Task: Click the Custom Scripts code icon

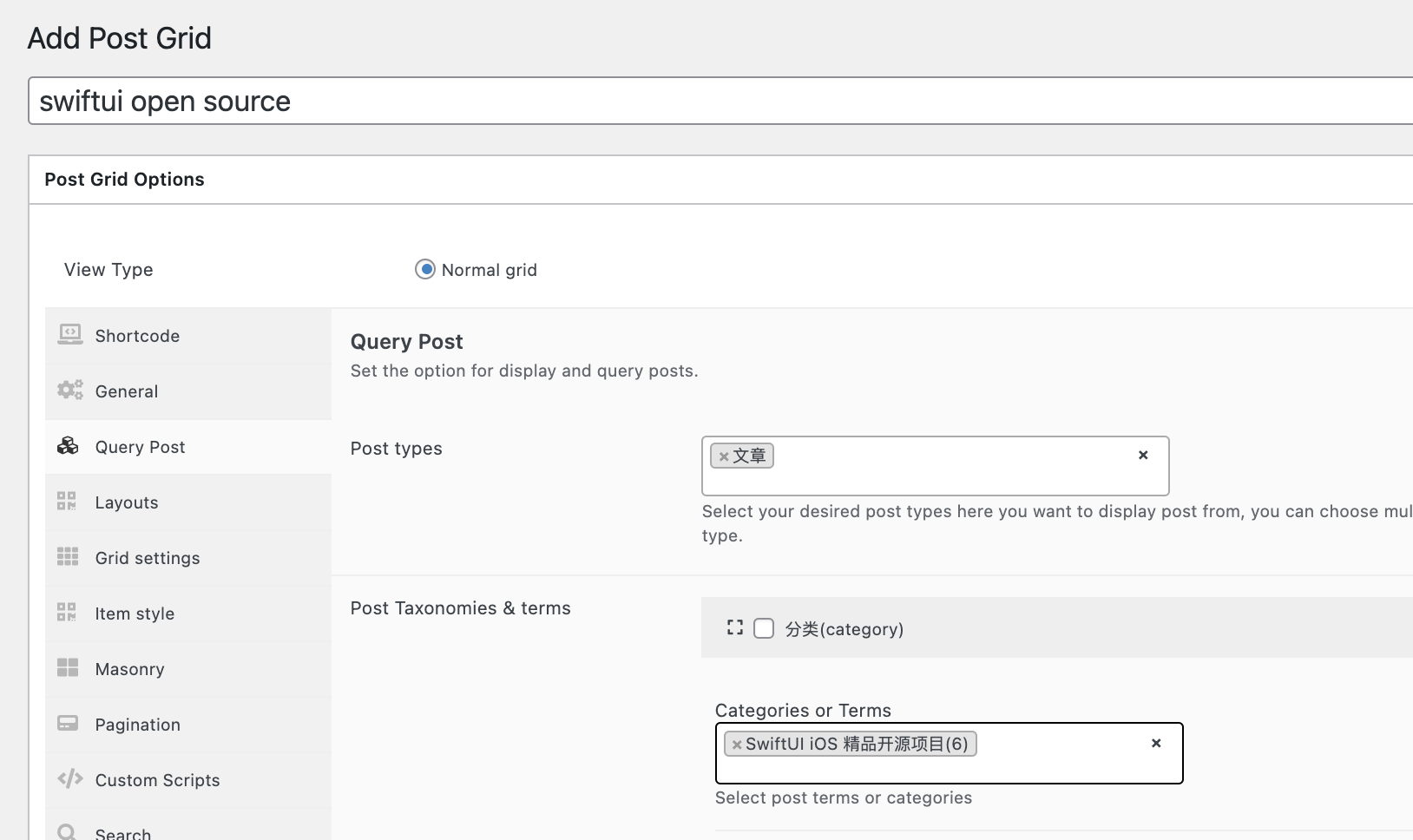Action: [x=70, y=778]
